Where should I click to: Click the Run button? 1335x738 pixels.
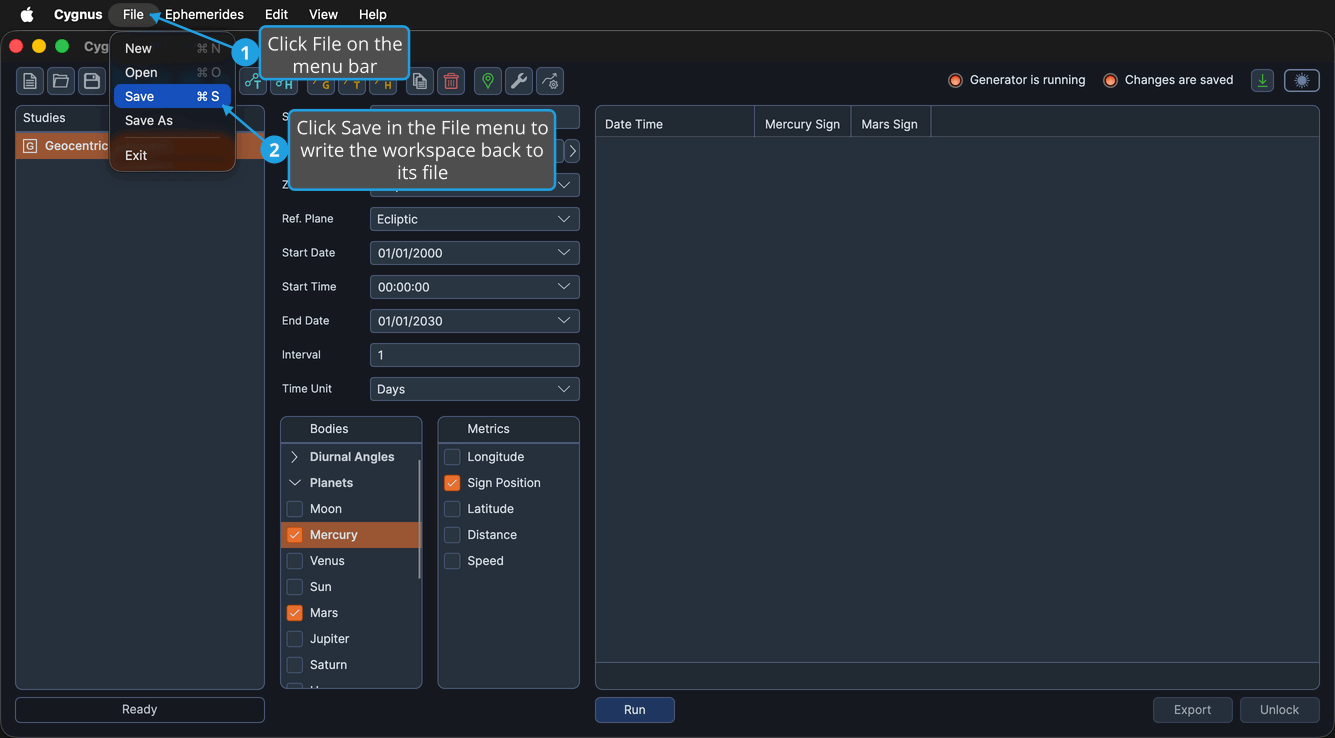[635, 710]
